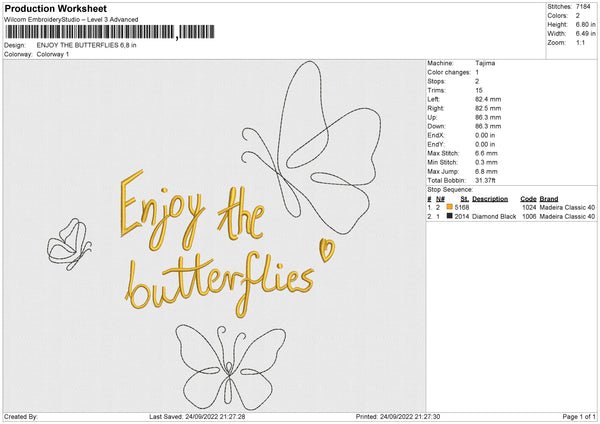This screenshot has width=600, height=424.
Task: Click the bottom butterfly outline
Action: (x=231, y=368)
